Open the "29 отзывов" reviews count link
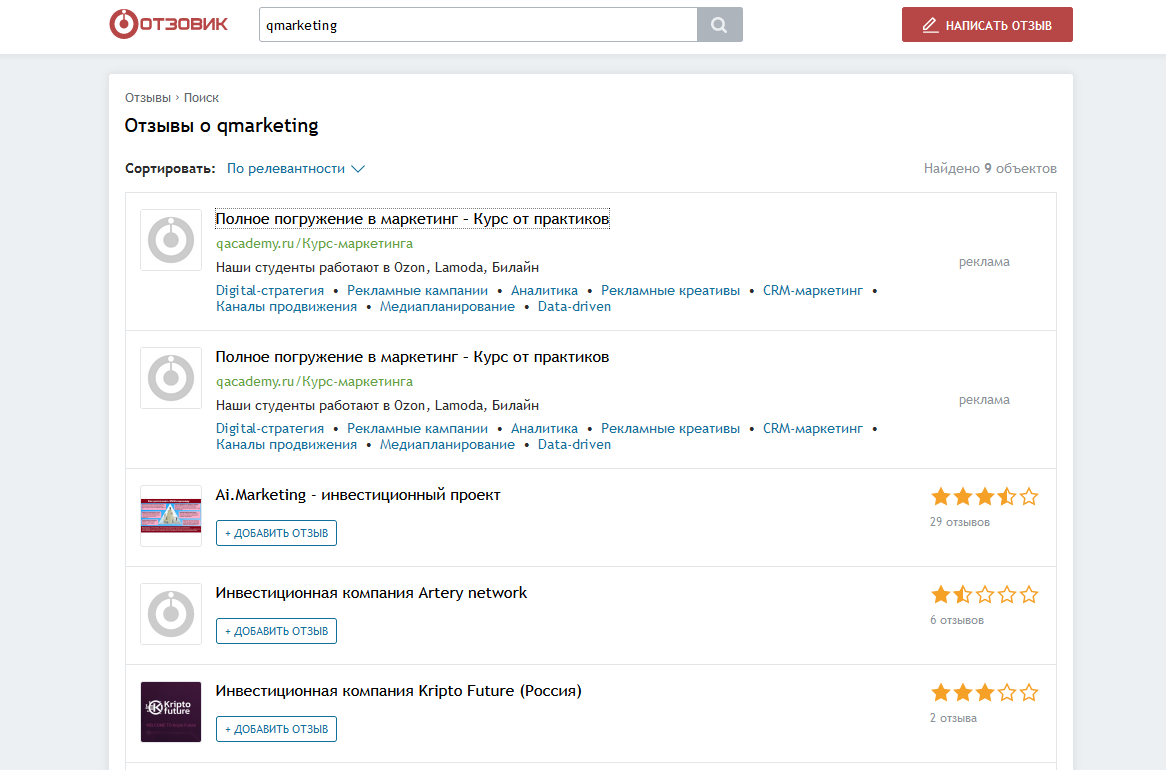This screenshot has height=770, width=1166. coord(959,522)
